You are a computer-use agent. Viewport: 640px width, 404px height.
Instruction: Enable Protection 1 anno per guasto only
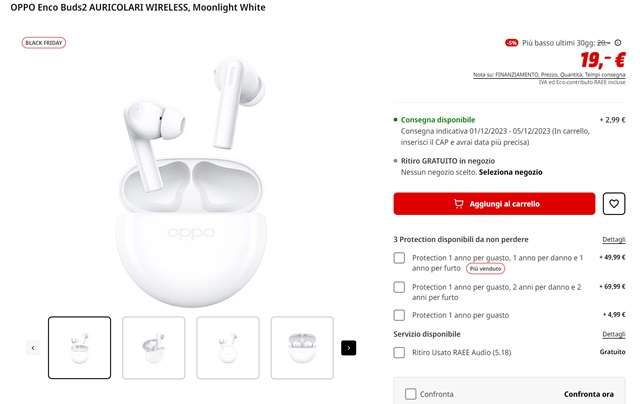[399, 315]
